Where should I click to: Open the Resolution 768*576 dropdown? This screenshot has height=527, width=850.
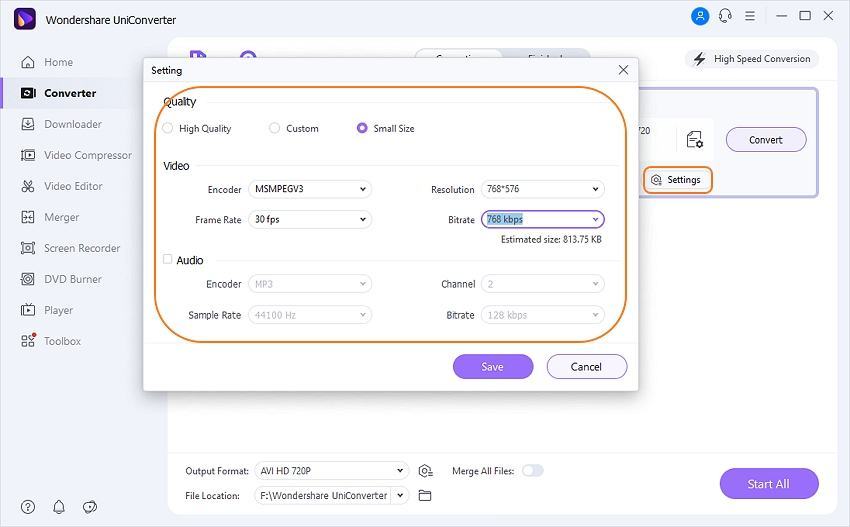pyautogui.click(x=543, y=189)
